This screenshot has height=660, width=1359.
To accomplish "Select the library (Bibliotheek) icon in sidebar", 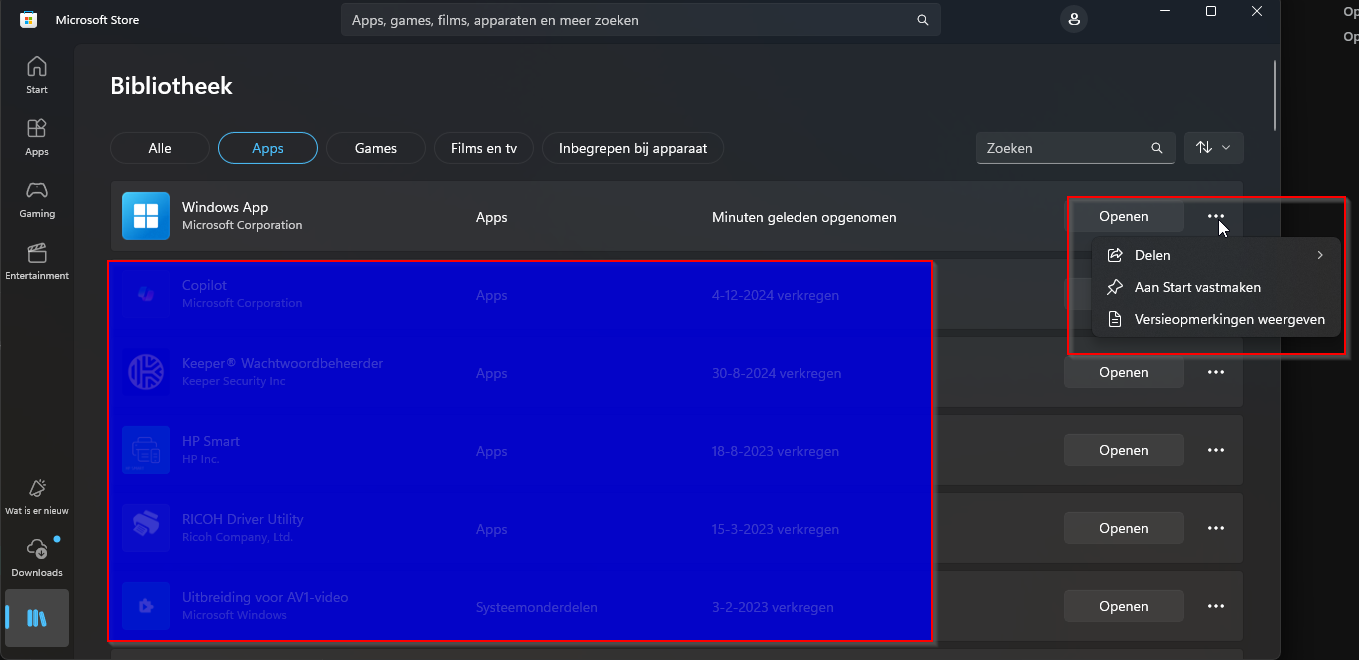I will point(37,618).
